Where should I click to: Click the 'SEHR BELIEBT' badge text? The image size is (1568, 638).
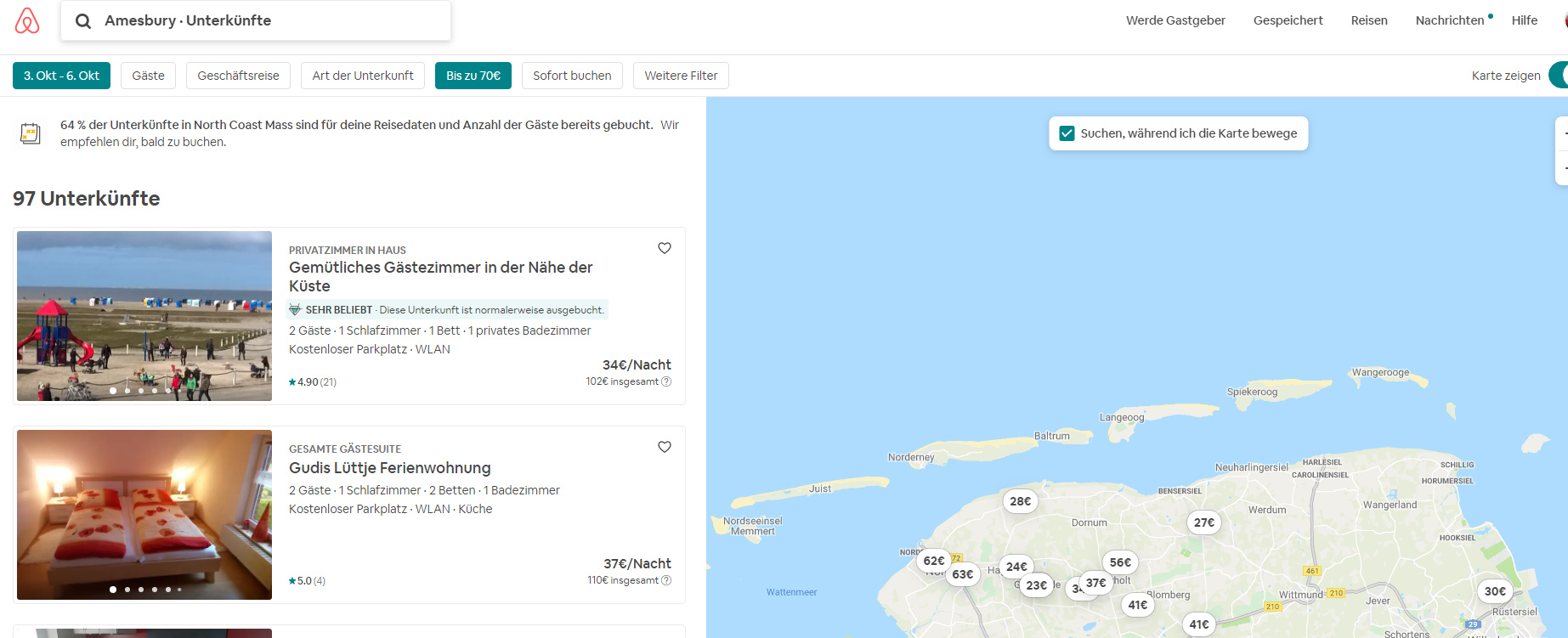click(x=339, y=310)
